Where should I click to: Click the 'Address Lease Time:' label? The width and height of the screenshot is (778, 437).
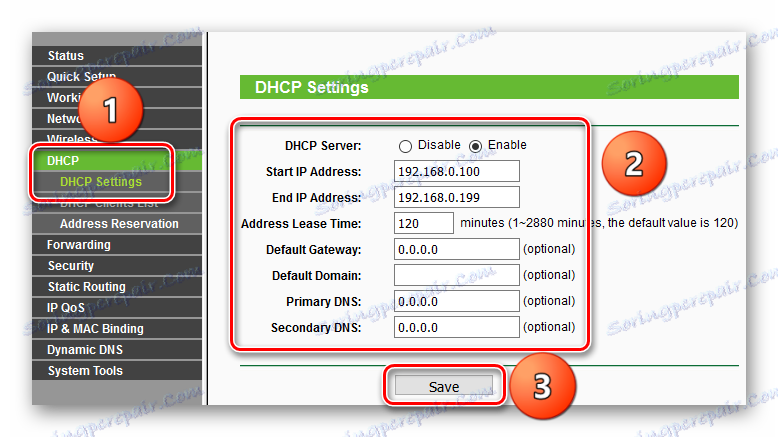(301, 224)
